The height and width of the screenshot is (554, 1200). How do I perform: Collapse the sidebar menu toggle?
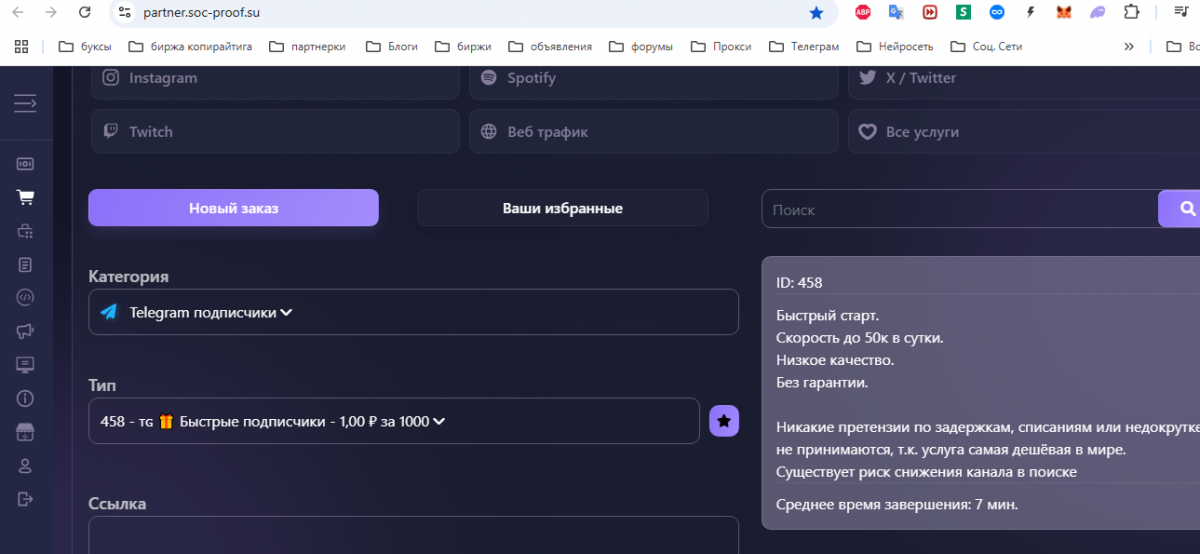click(x=25, y=103)
